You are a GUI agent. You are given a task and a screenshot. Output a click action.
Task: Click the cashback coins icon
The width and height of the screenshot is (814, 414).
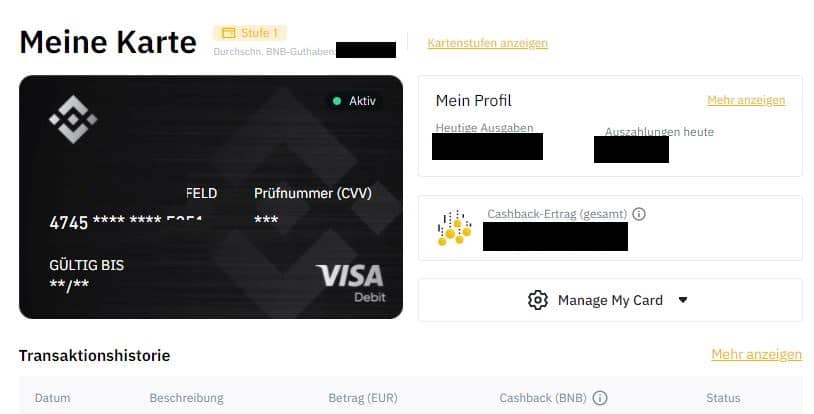tap(454, 228)
